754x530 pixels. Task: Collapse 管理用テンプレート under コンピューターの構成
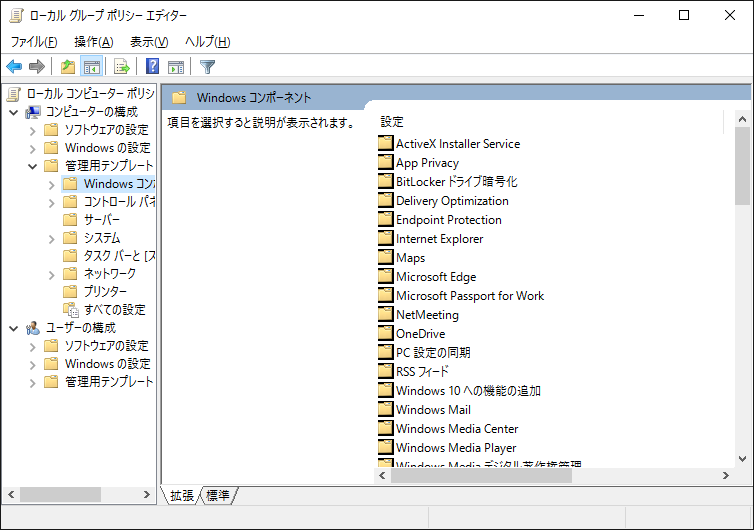33,166
